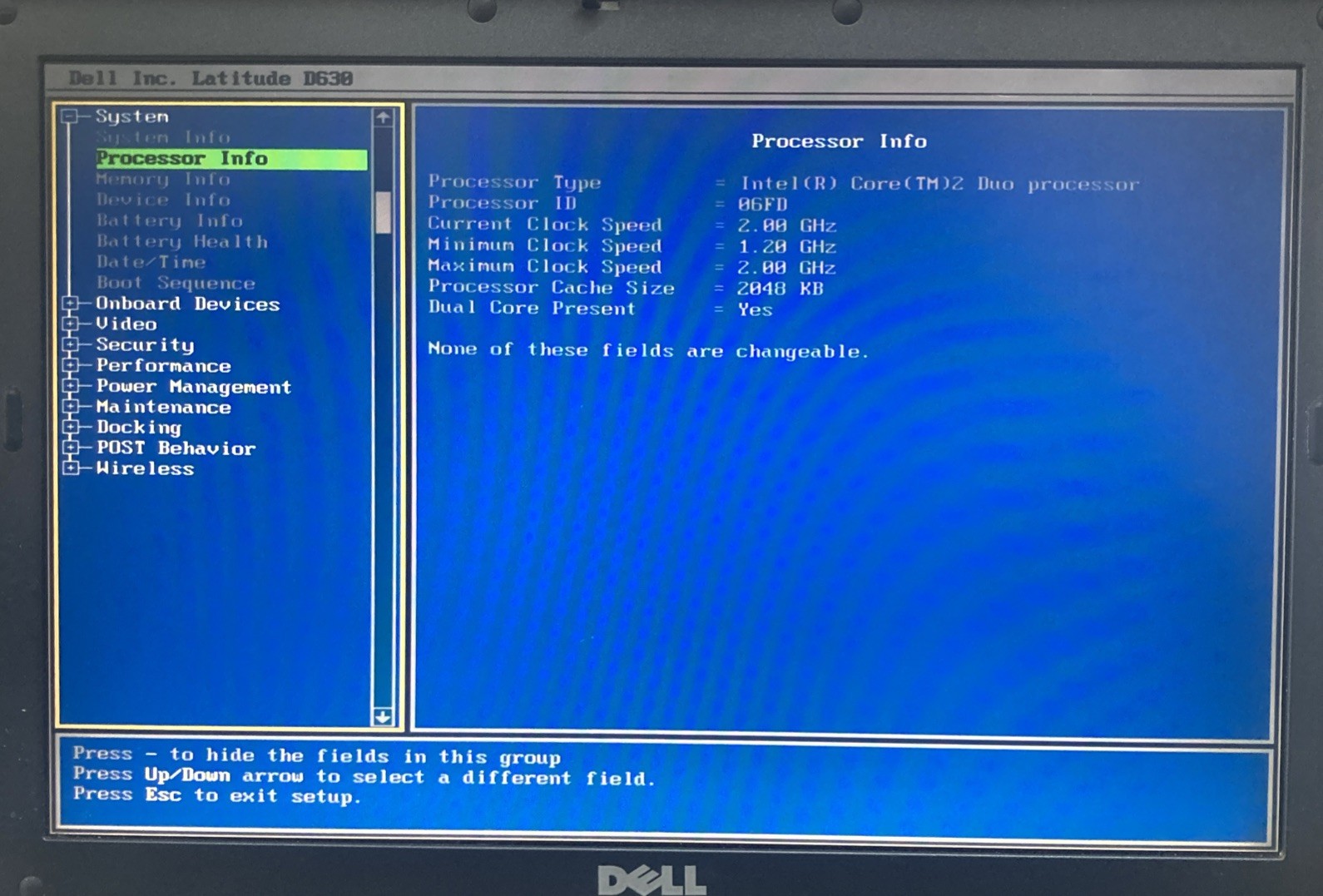Screen dimensions: 1323x896
Task: Expand the Performance group
Action: pyautogui.click(x=71, y=365)
